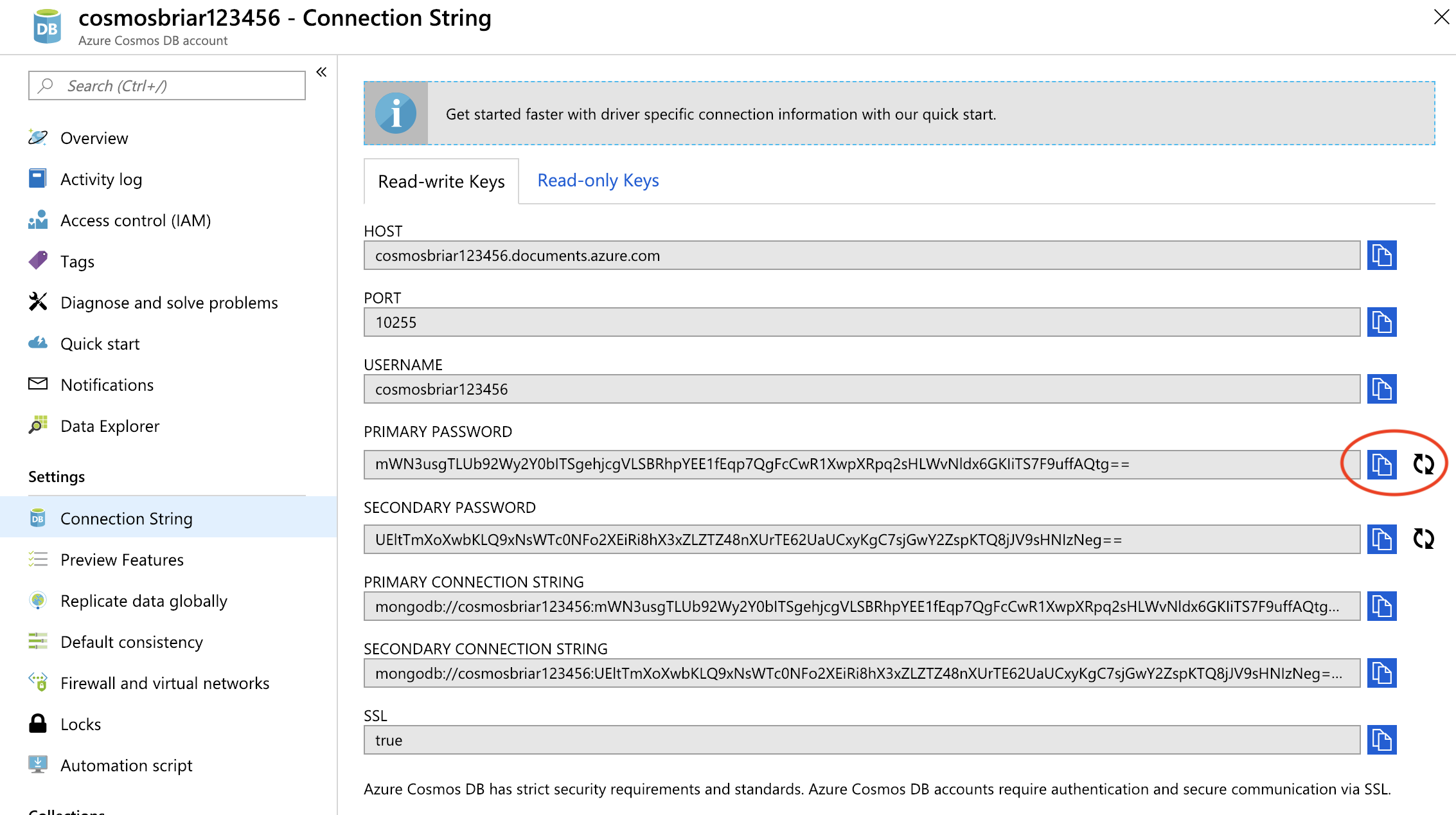This screenshot has width=1456, height=815.
Task: Click the PRIMARY PASSWORD field
Action: click(862, 464)
